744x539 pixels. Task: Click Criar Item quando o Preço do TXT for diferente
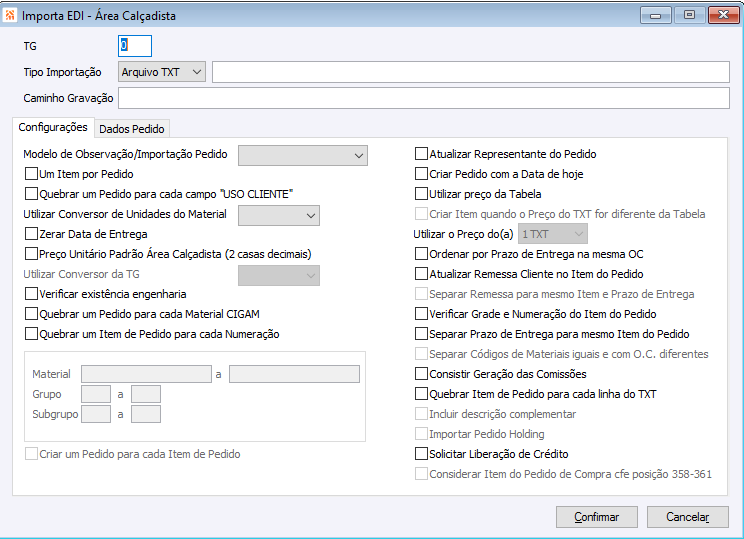[x=421, y=214]
